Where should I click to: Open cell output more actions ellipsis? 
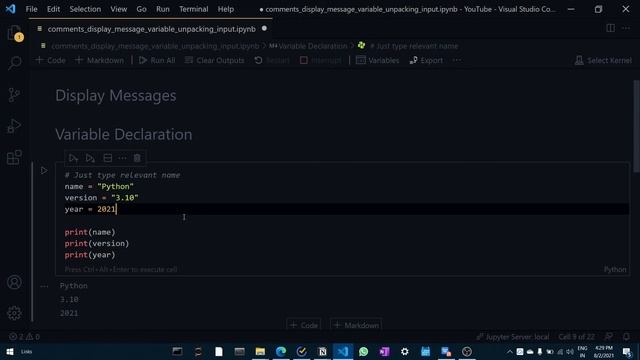tap(44, 286)
